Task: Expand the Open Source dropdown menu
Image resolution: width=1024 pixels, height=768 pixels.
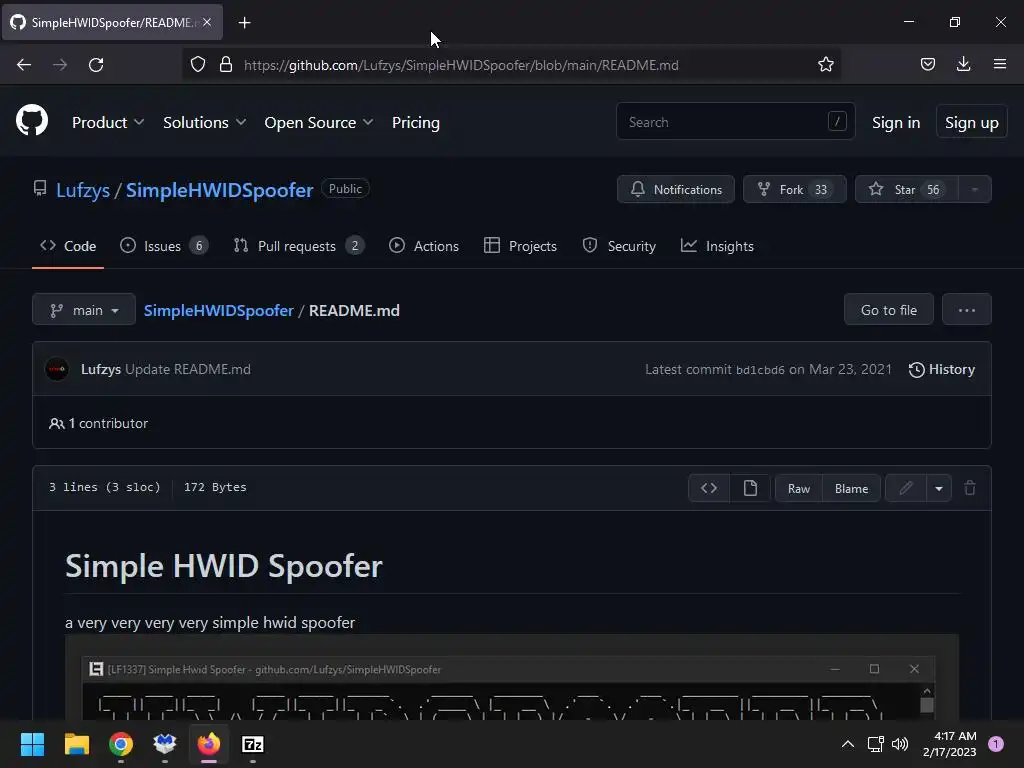Action: point(319,123)
